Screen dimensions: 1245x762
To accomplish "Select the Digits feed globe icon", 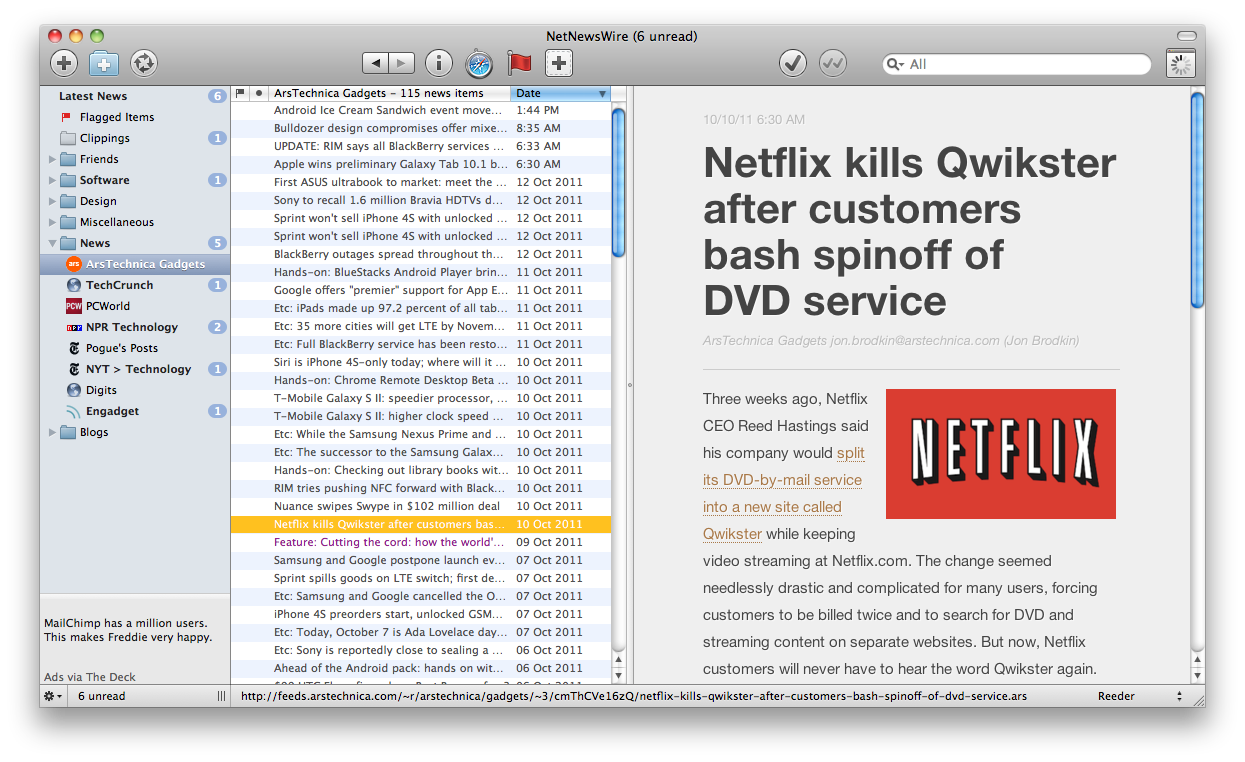I will 74,390.
